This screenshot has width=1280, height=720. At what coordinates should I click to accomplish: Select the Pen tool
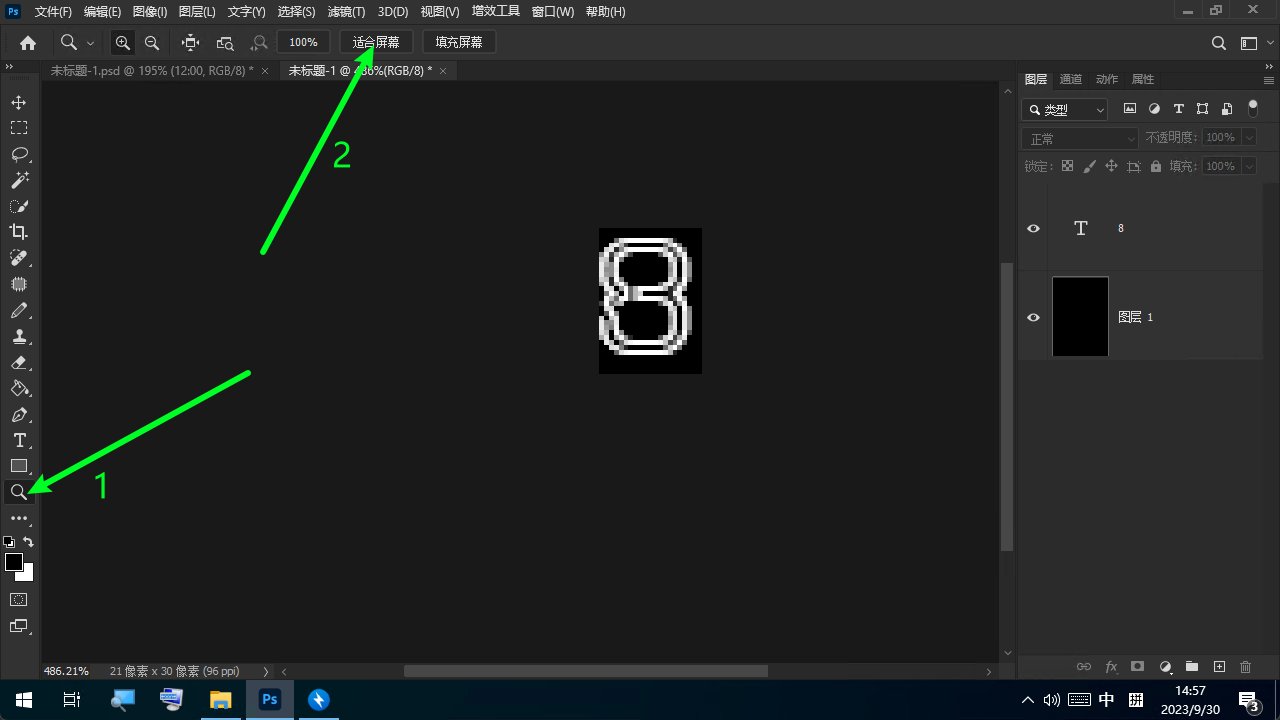pos(19,414)
